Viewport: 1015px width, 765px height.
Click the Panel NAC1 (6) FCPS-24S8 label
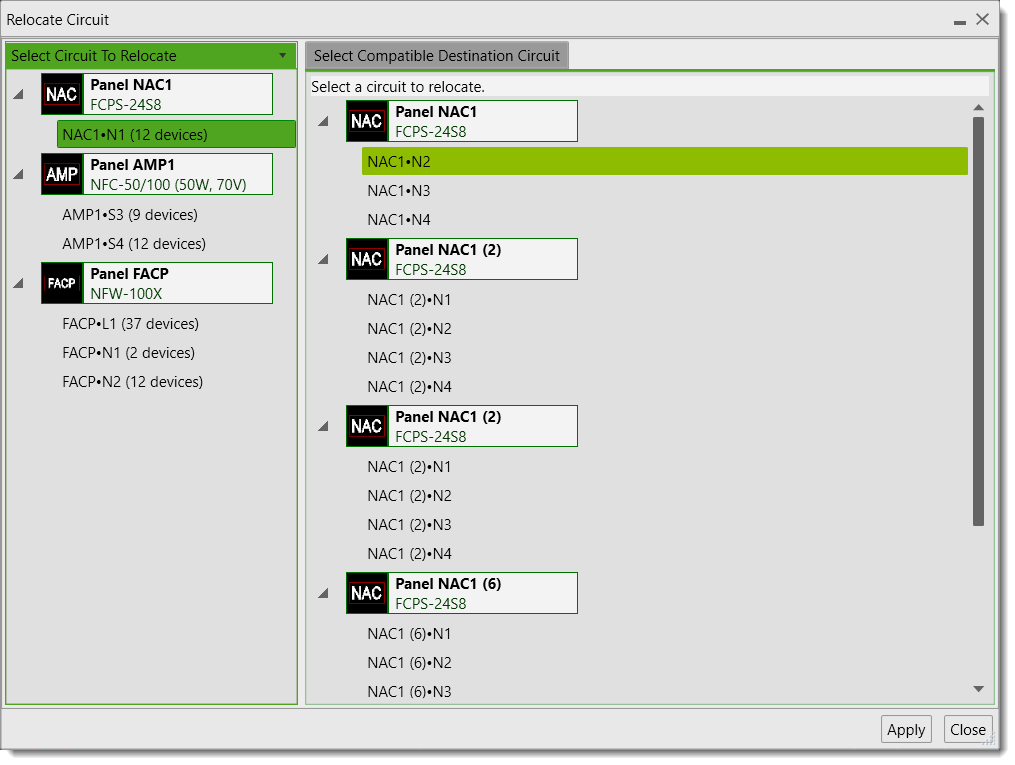[x=483, y=593]
